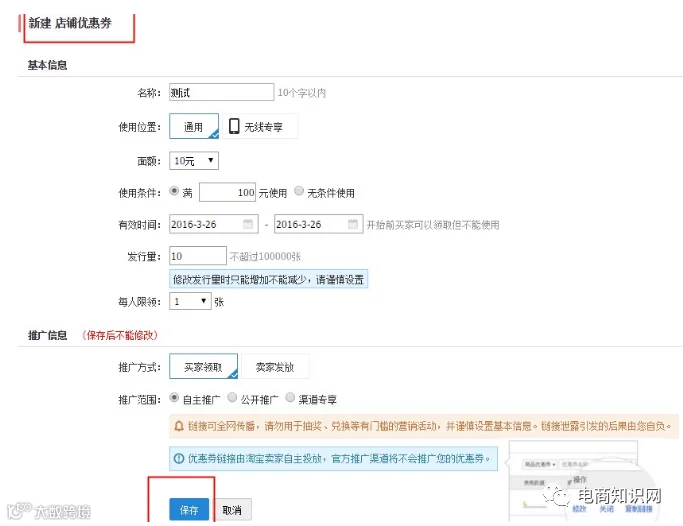This screenshot has height=526, width=683.
Task: Select the 满 radio button
Action: coord(174,191)
